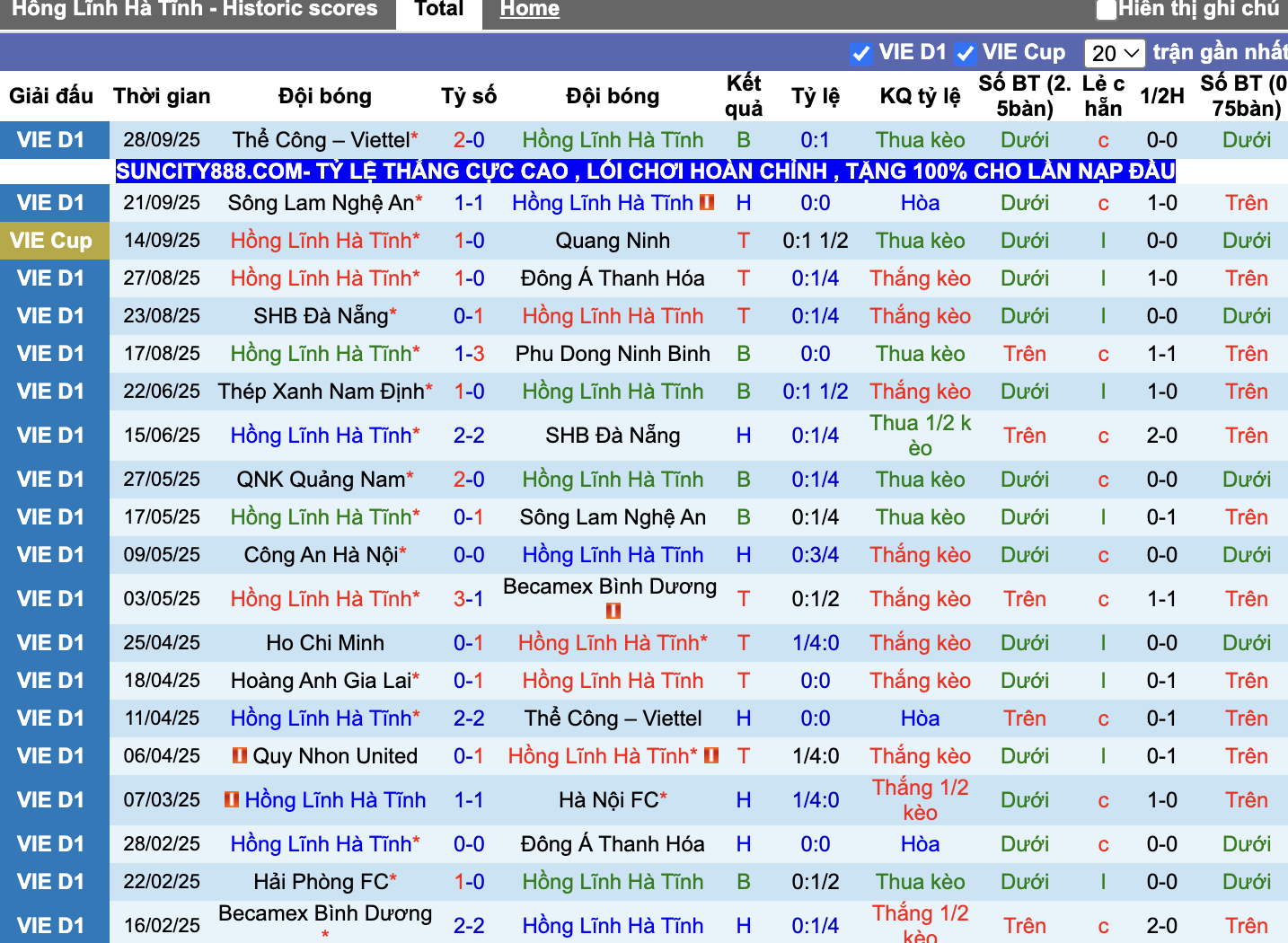The width and height of the screenshot is (1288, 943).
Task: Select the Lẻ chẵn column header
Action: (1103, 96)
